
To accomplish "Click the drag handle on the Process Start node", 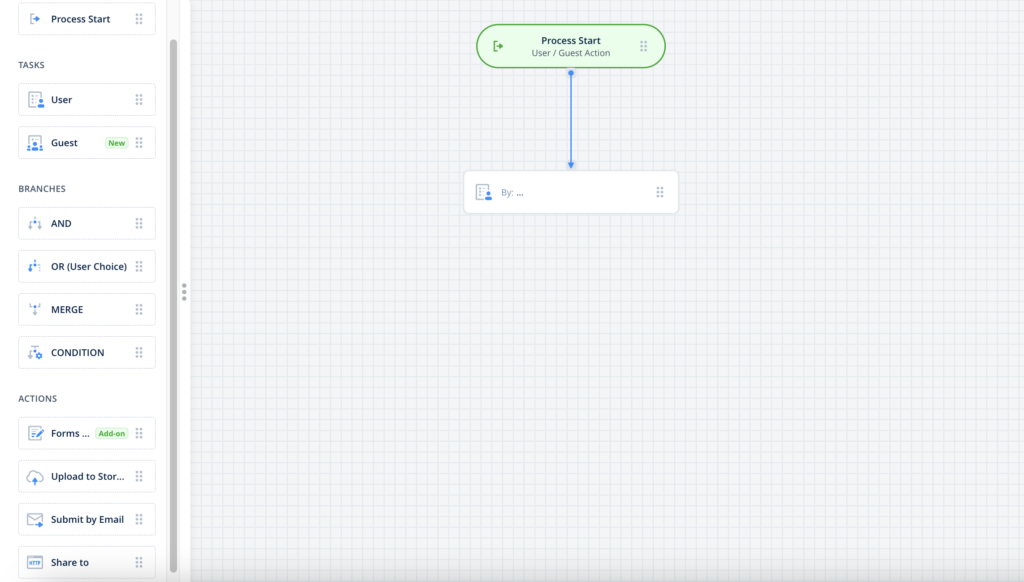I will 641,46.
